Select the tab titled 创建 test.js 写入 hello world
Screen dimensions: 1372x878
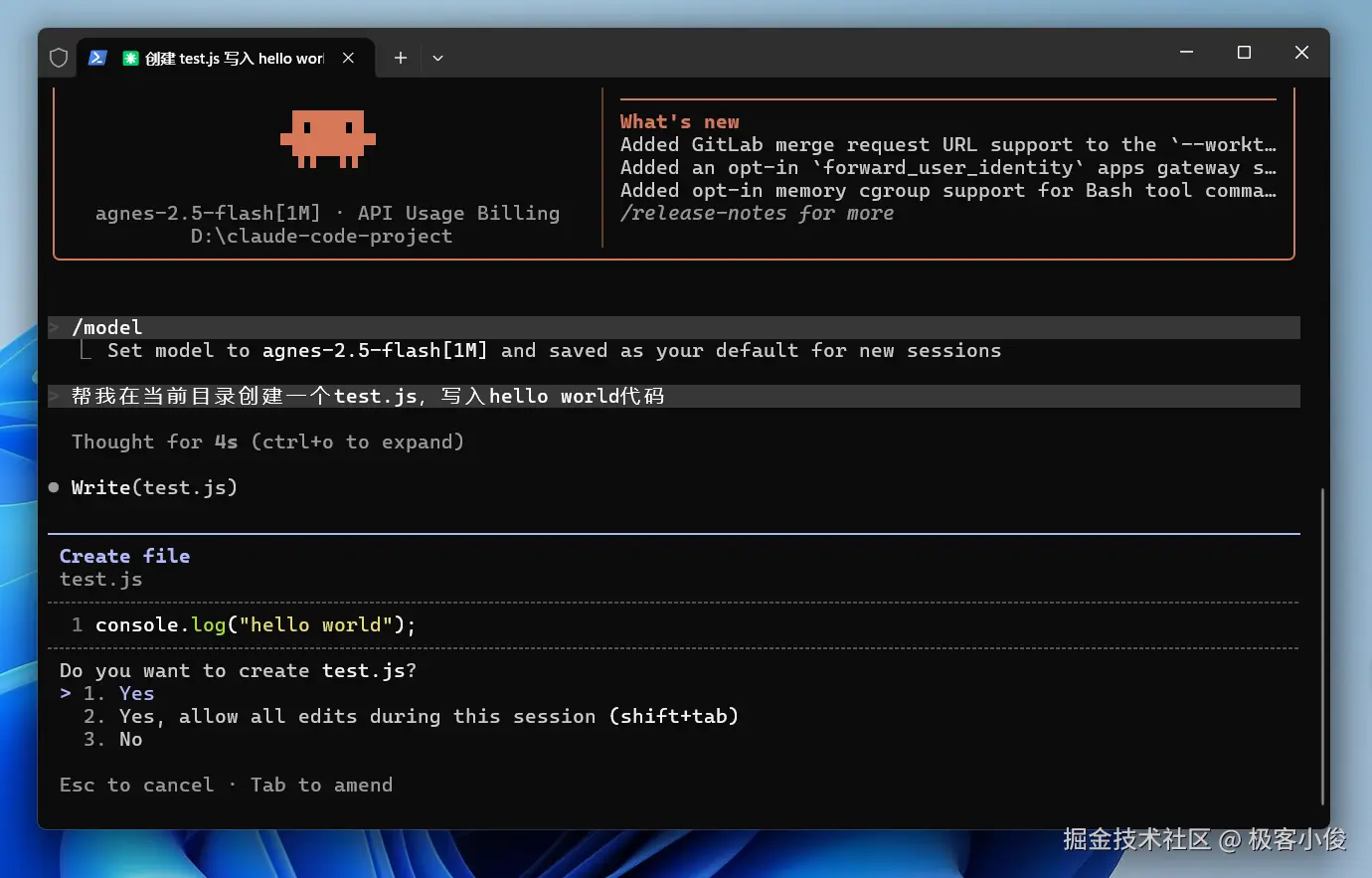(x=226, y=58)
